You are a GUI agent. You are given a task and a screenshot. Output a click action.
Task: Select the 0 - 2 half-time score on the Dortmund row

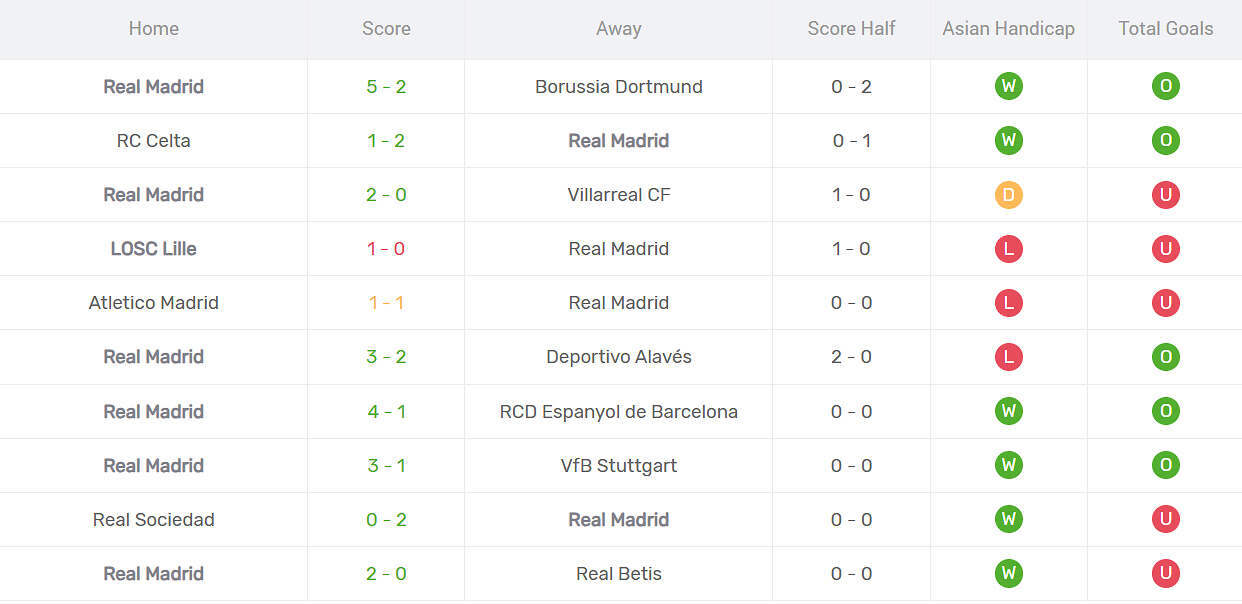(851, 86)
